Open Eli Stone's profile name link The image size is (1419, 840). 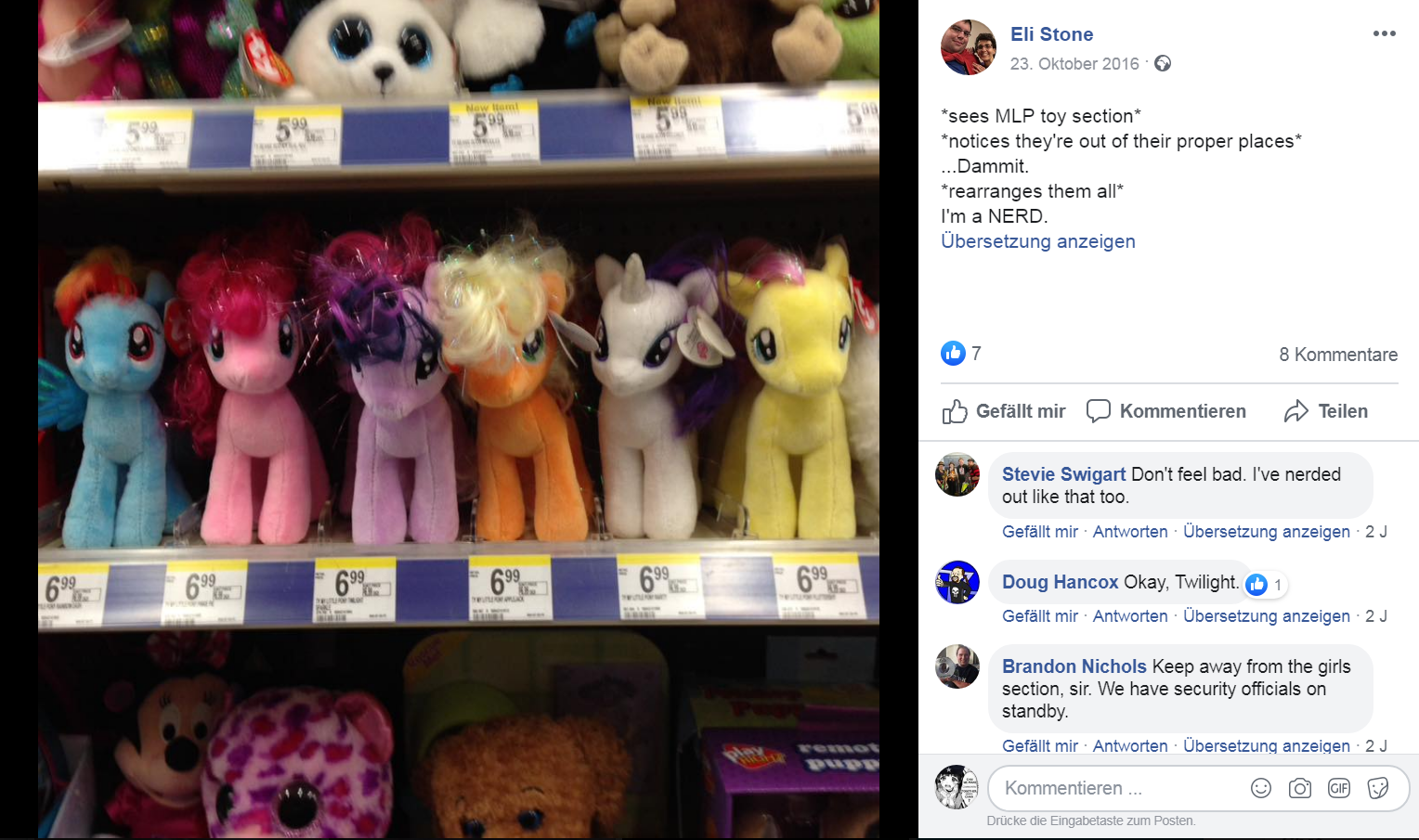(x=1052, y=34)
